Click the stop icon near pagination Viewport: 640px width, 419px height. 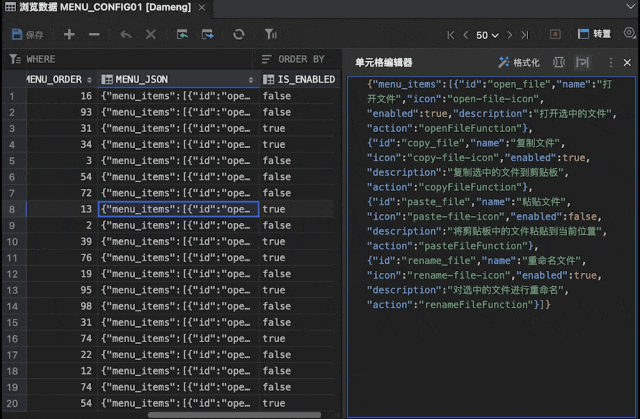tap(555, 35)
